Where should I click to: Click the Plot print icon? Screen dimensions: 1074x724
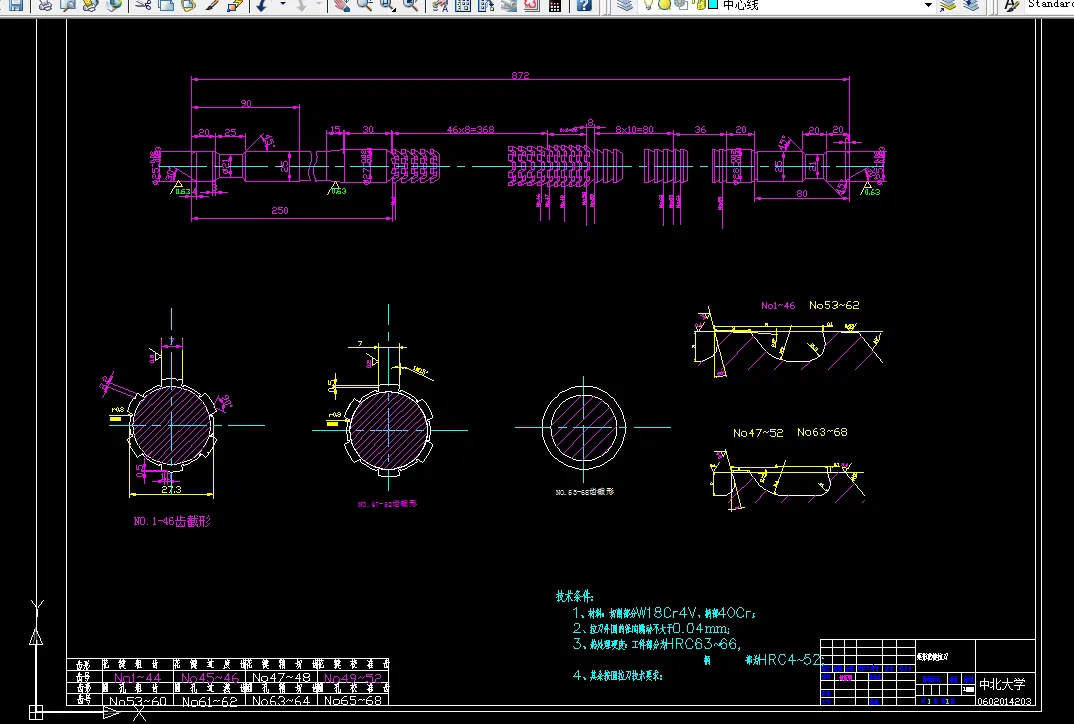[45, 5]
